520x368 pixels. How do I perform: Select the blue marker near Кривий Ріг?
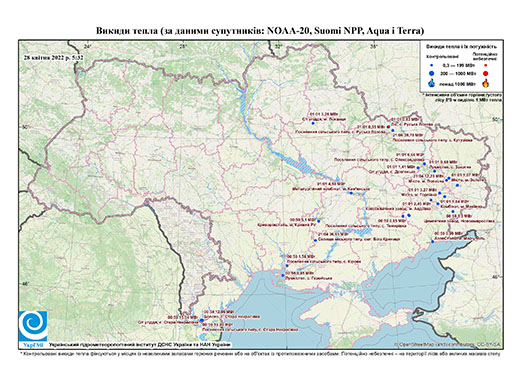(x=319, y=221)
